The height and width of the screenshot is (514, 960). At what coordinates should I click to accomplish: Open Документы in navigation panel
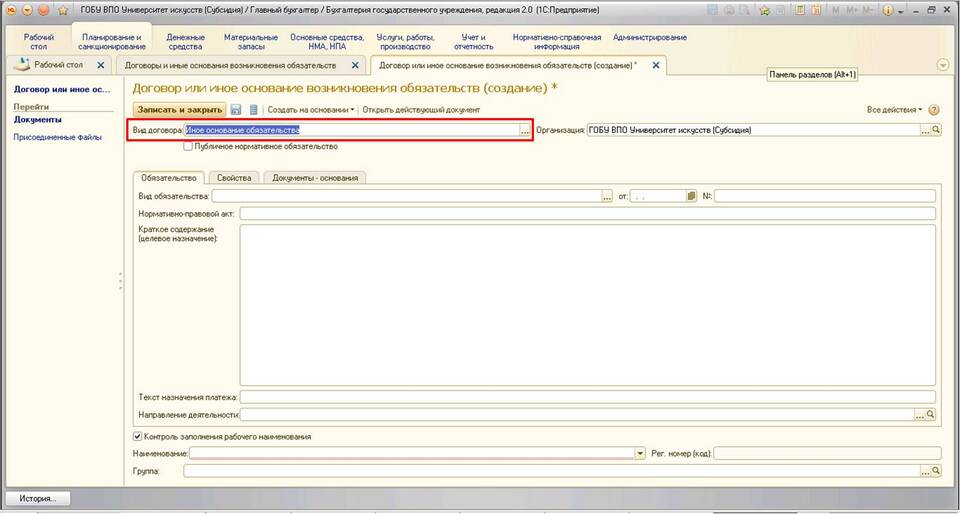point(37,120)
